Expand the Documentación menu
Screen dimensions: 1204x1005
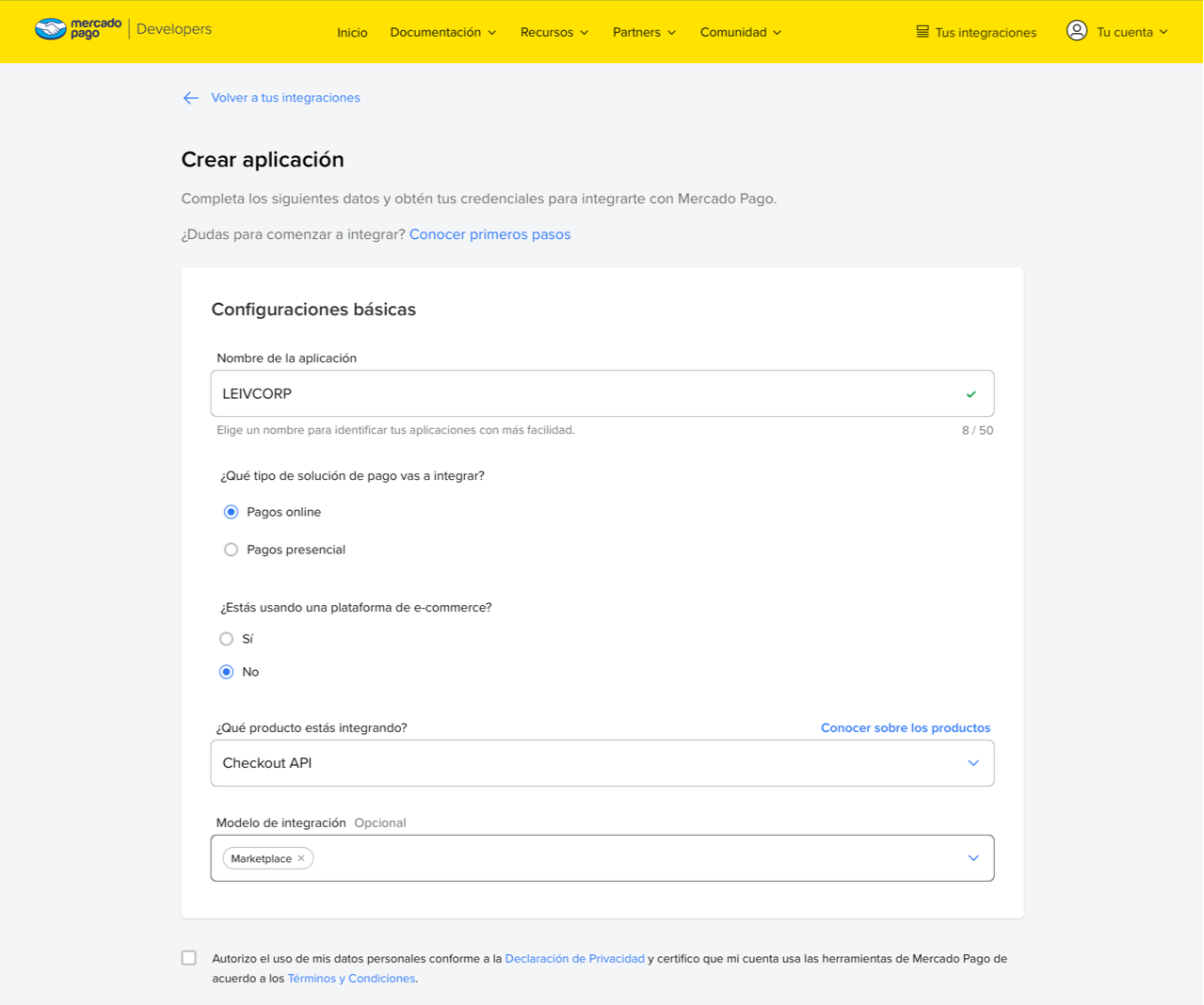coord(442,32)
